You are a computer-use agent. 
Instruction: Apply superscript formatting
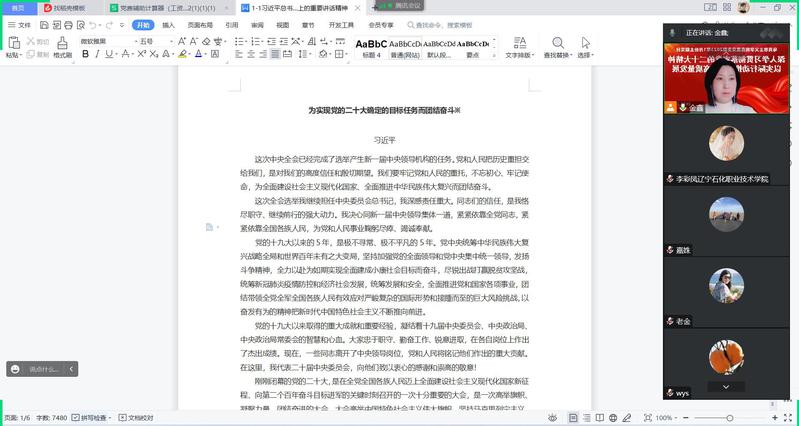[142, 54]
